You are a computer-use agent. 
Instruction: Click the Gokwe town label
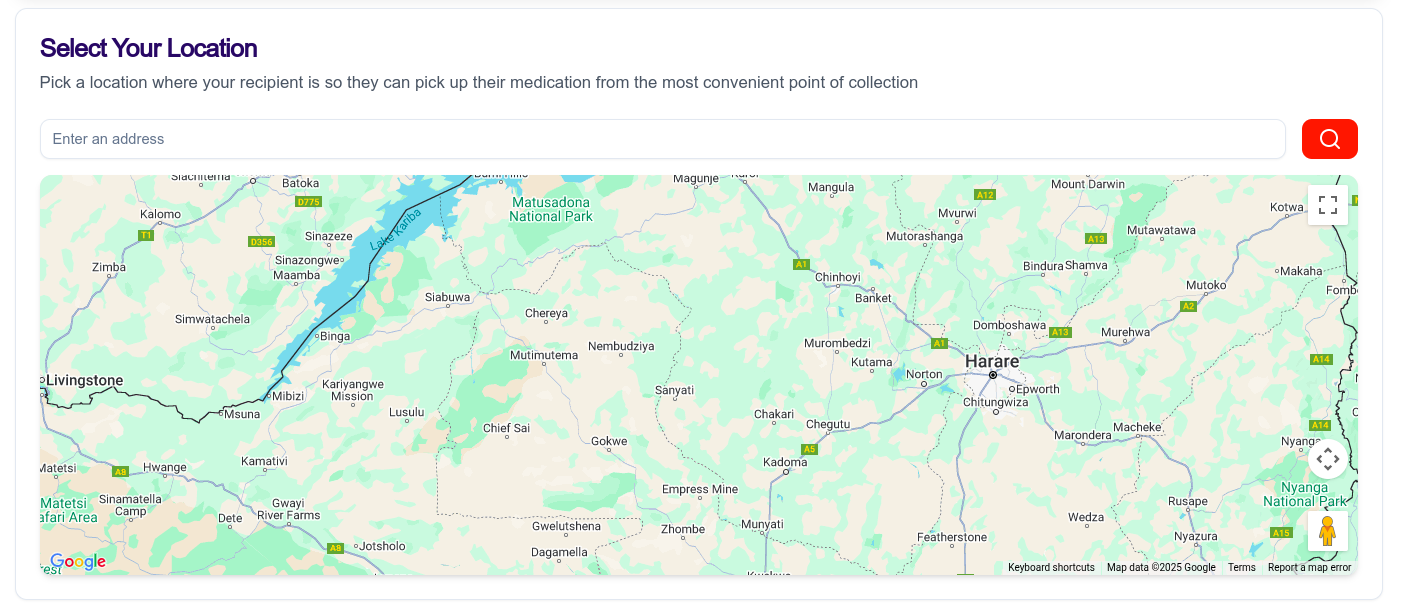click(x=609, y=441)
